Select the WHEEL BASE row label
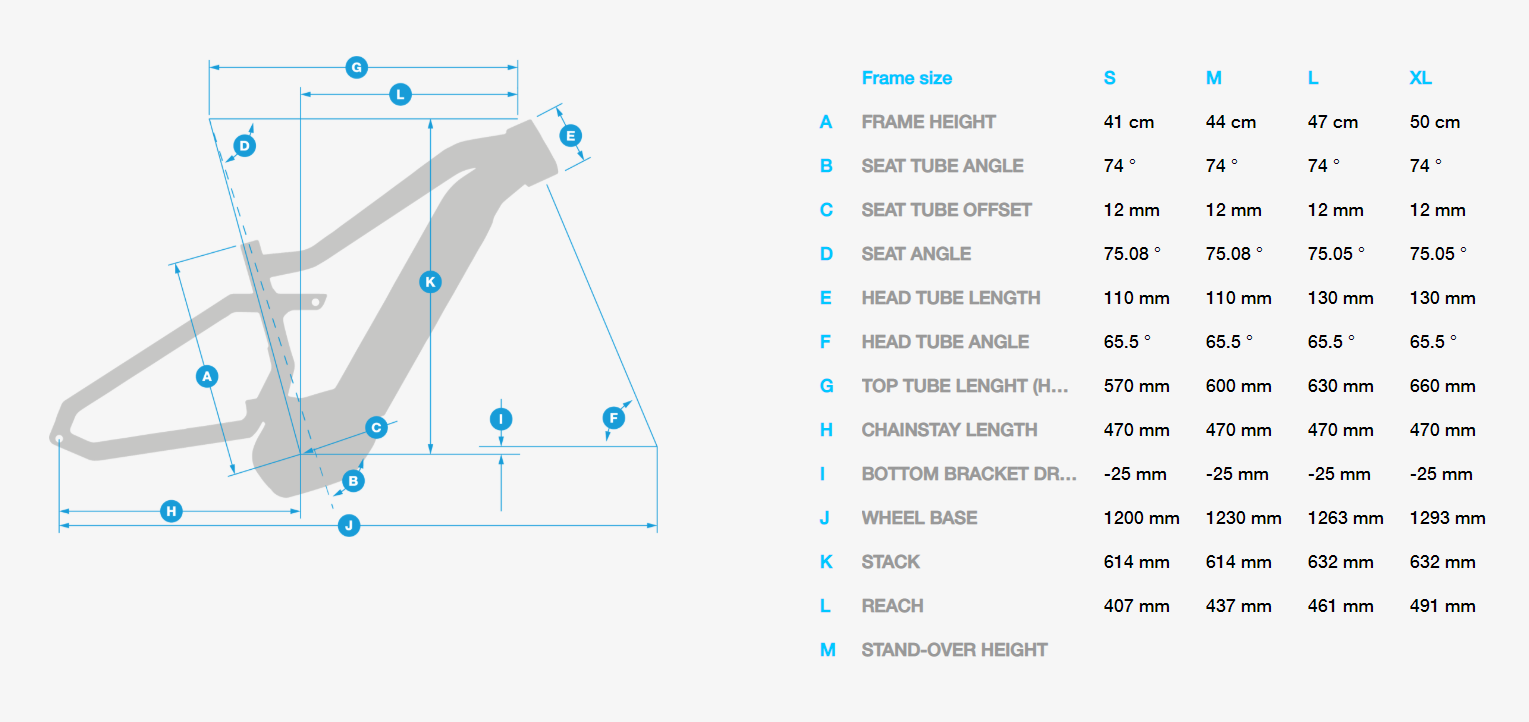 [919, 518]
